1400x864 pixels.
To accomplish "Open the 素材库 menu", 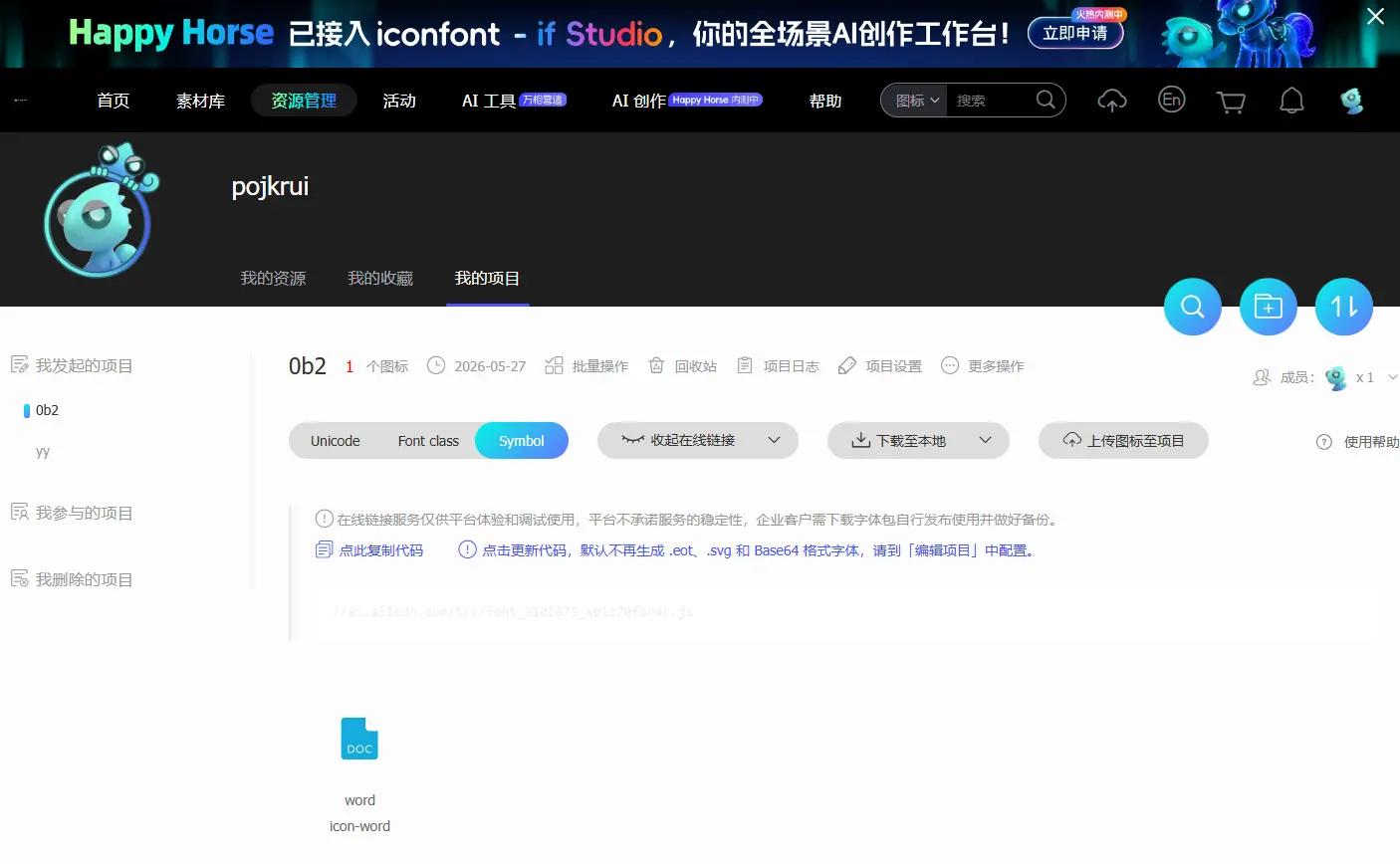I will [x=200, y=101].
